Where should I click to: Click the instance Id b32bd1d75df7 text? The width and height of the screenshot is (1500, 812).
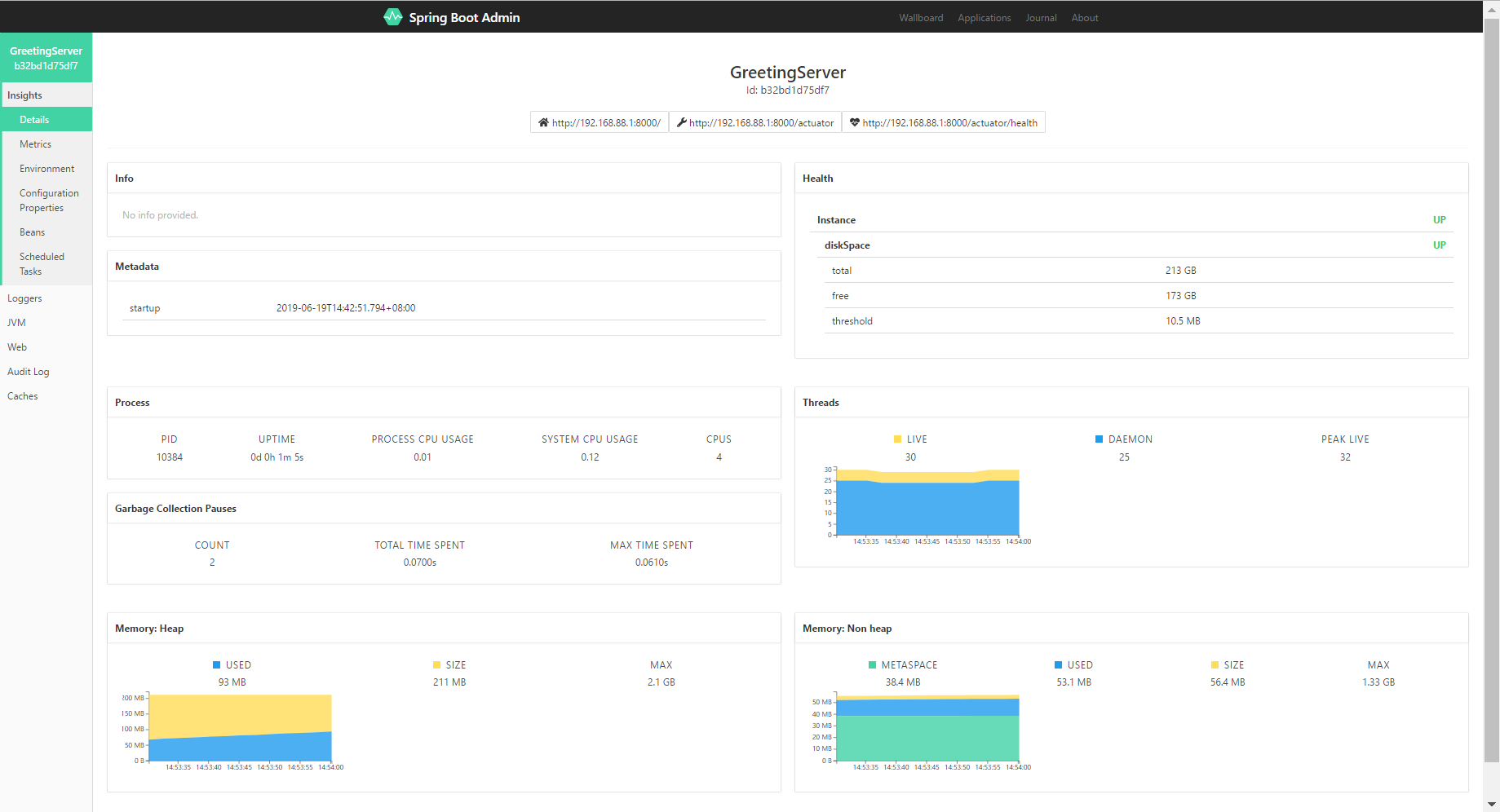(788, 90)
